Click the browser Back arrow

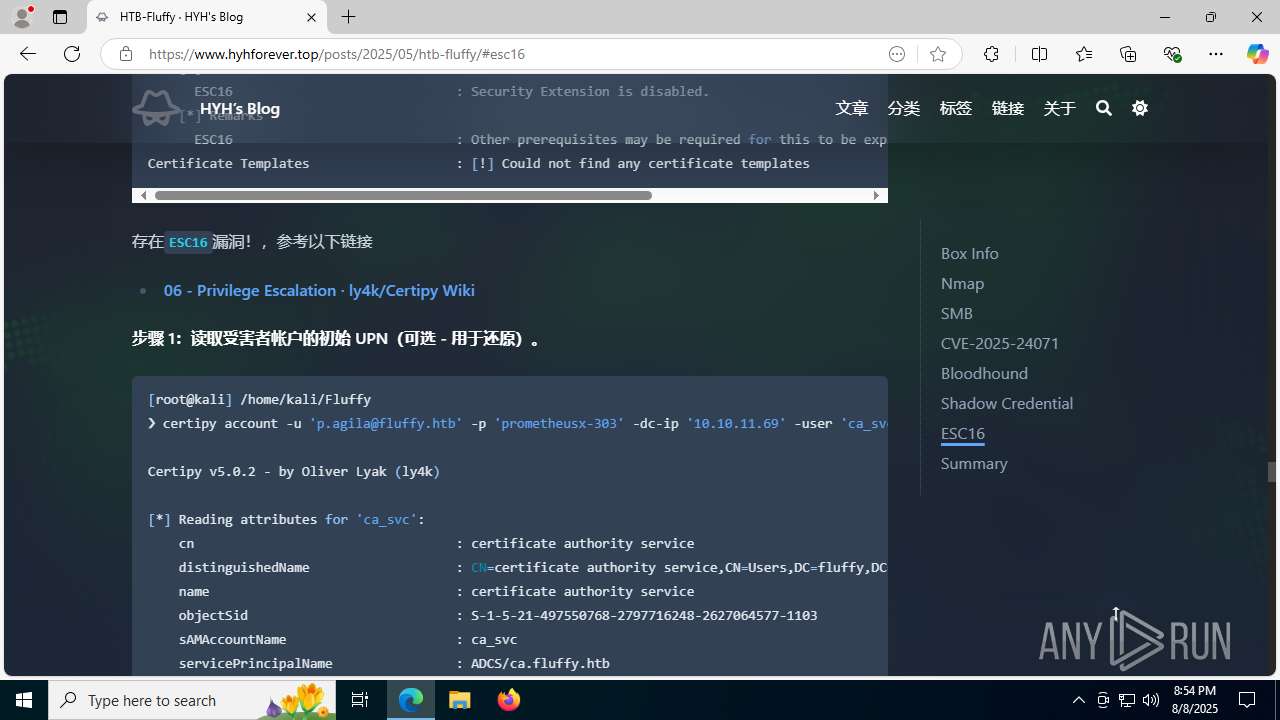(28, 54)
